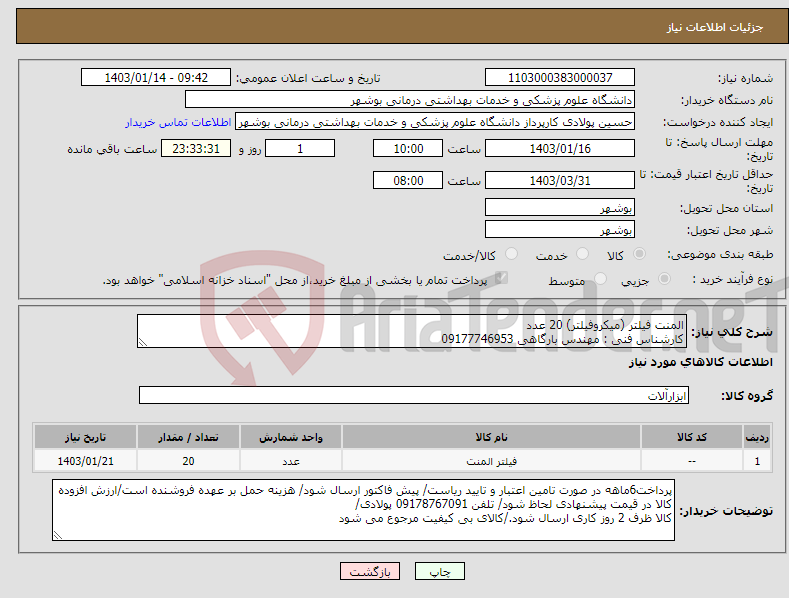Image resolution: width=789 pixels, height=598 pixels.
Task: Click the goods group field ابزارآلات
Action: [x=414, y=395]
